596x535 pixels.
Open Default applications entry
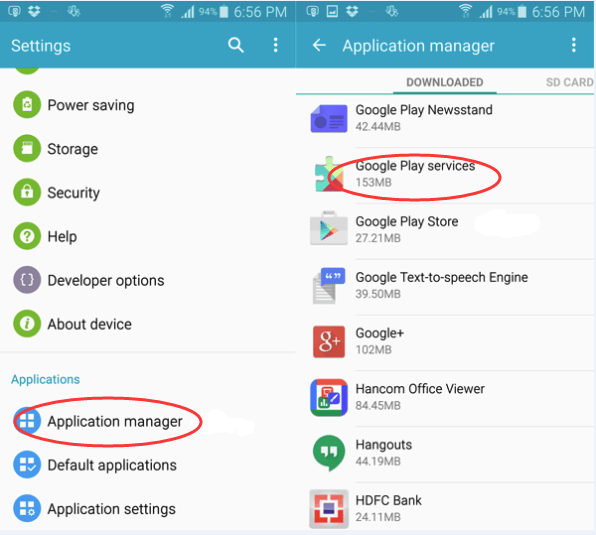tap(148, 465)
